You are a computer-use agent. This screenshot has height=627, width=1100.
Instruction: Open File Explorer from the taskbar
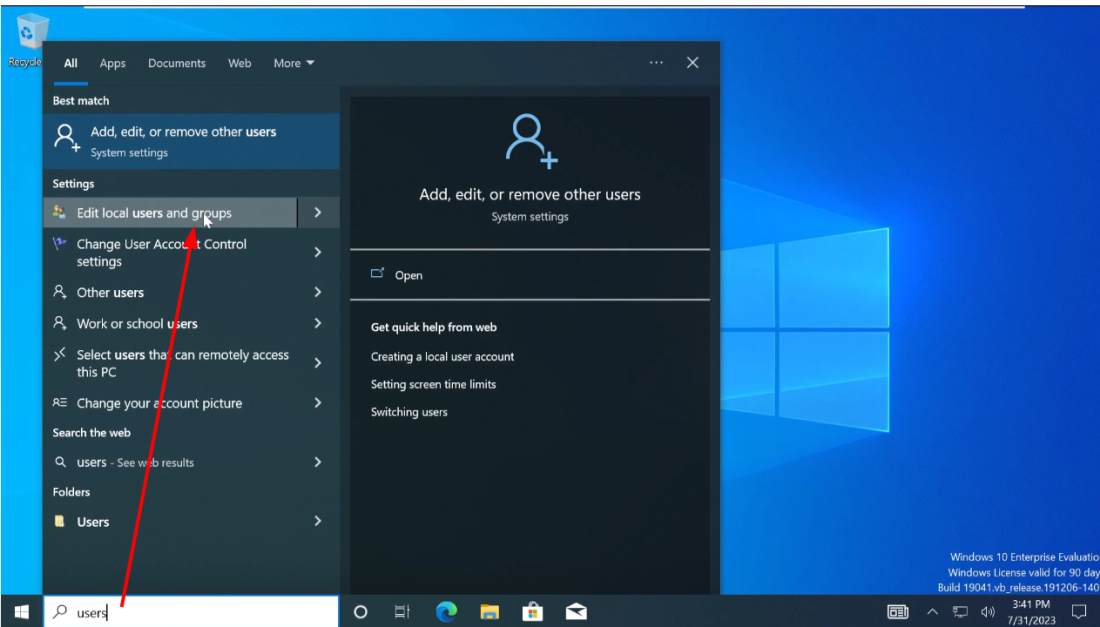pyautogui.click(x=489, y=611)
